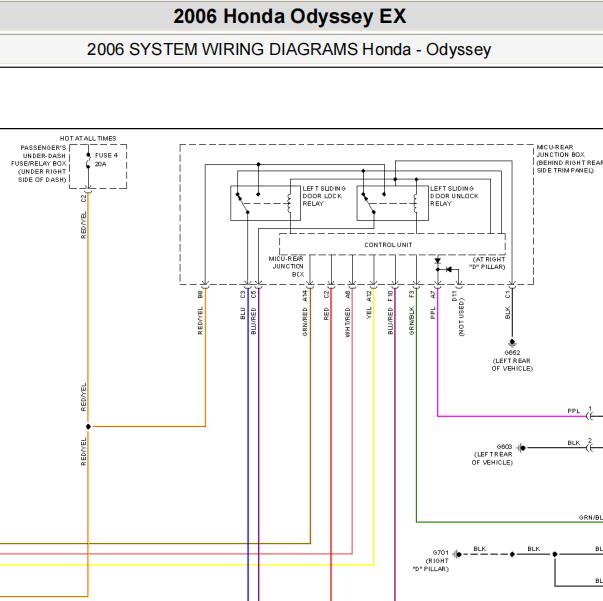Click the 'A7' connector pin label
This screenshot has width=603, height=601.
(433, 295)
